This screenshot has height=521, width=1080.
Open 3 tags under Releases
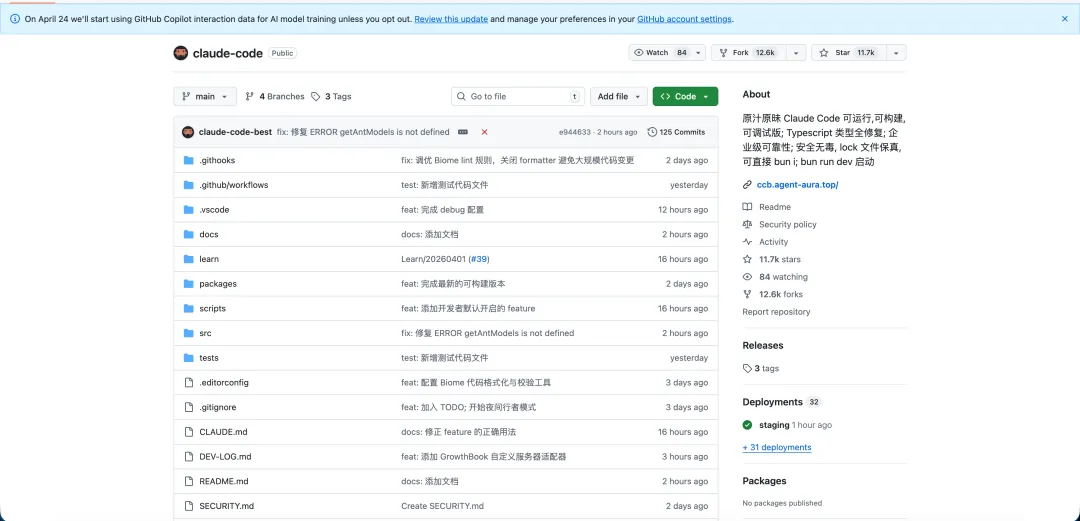pos(761,369)
